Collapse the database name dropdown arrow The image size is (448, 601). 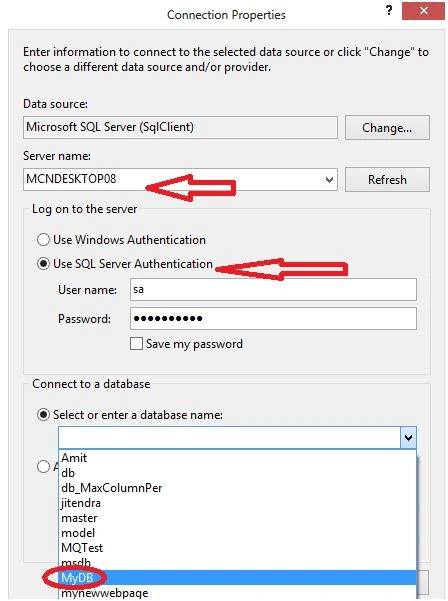(x=408, y=437)
